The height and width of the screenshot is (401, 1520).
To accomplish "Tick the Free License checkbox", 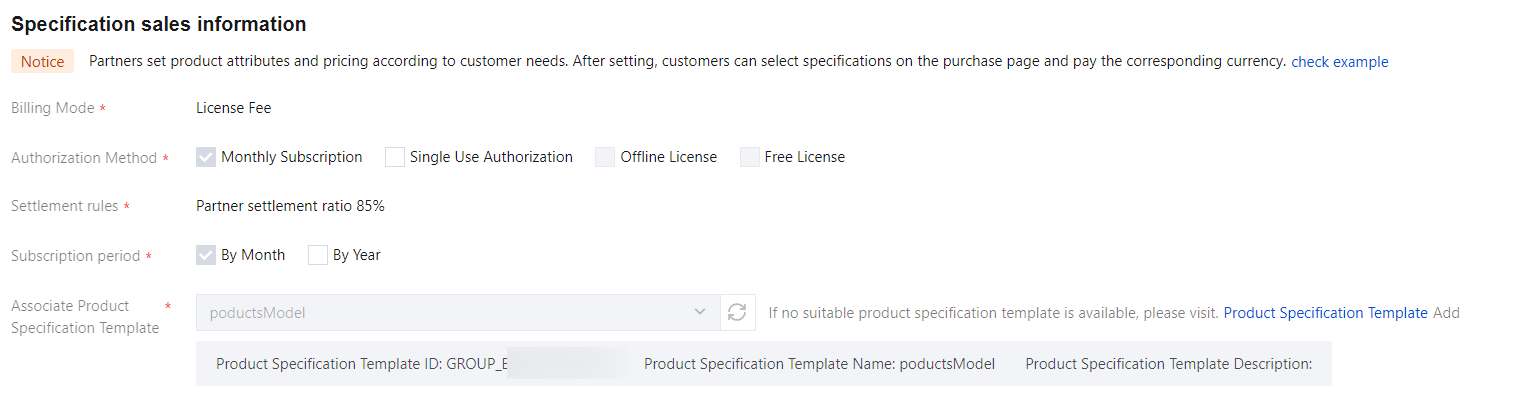I will (750, 157).
